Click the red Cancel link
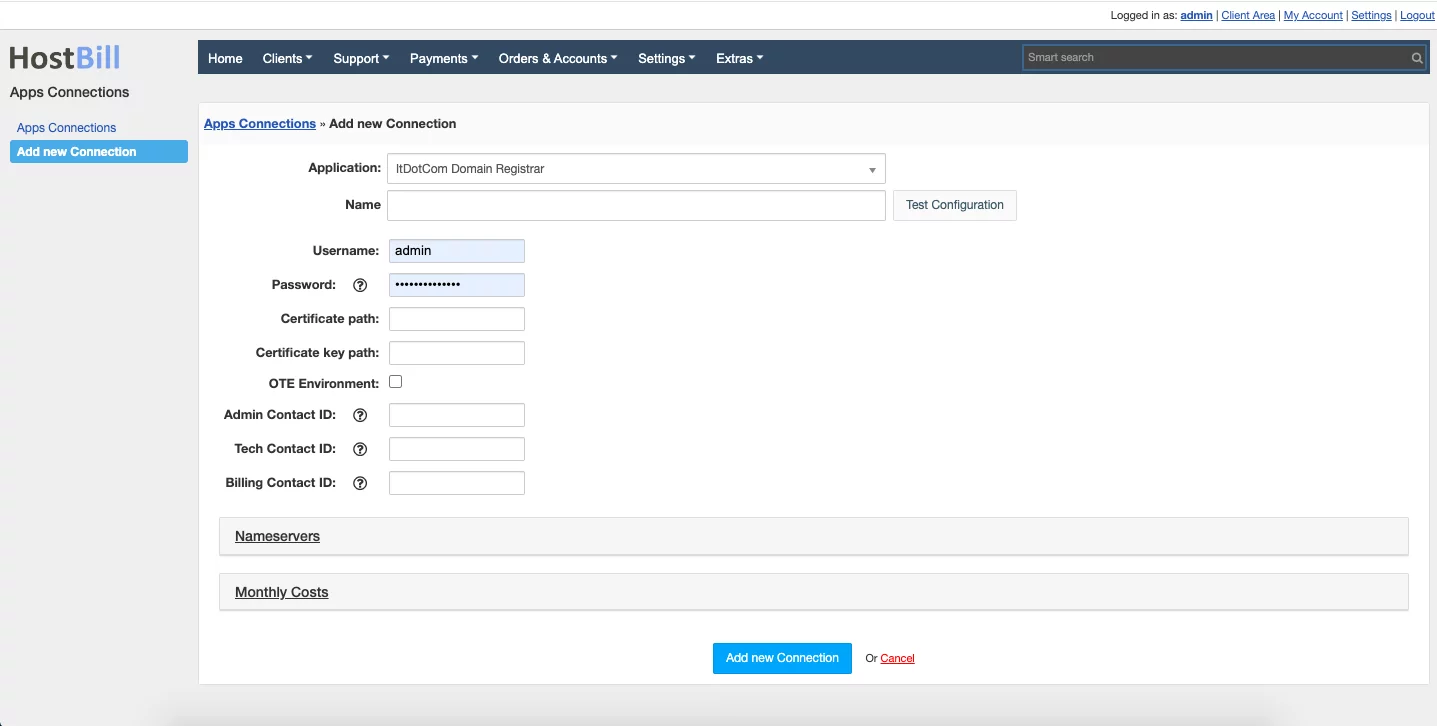Screen dimensions: 1437x726 pos(897,658)
